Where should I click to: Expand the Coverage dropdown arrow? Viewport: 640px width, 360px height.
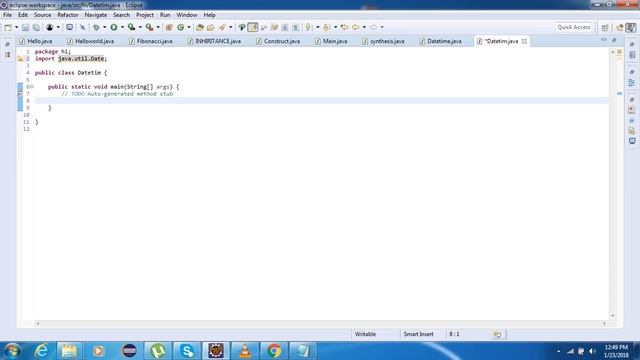[x=140, y=27]
